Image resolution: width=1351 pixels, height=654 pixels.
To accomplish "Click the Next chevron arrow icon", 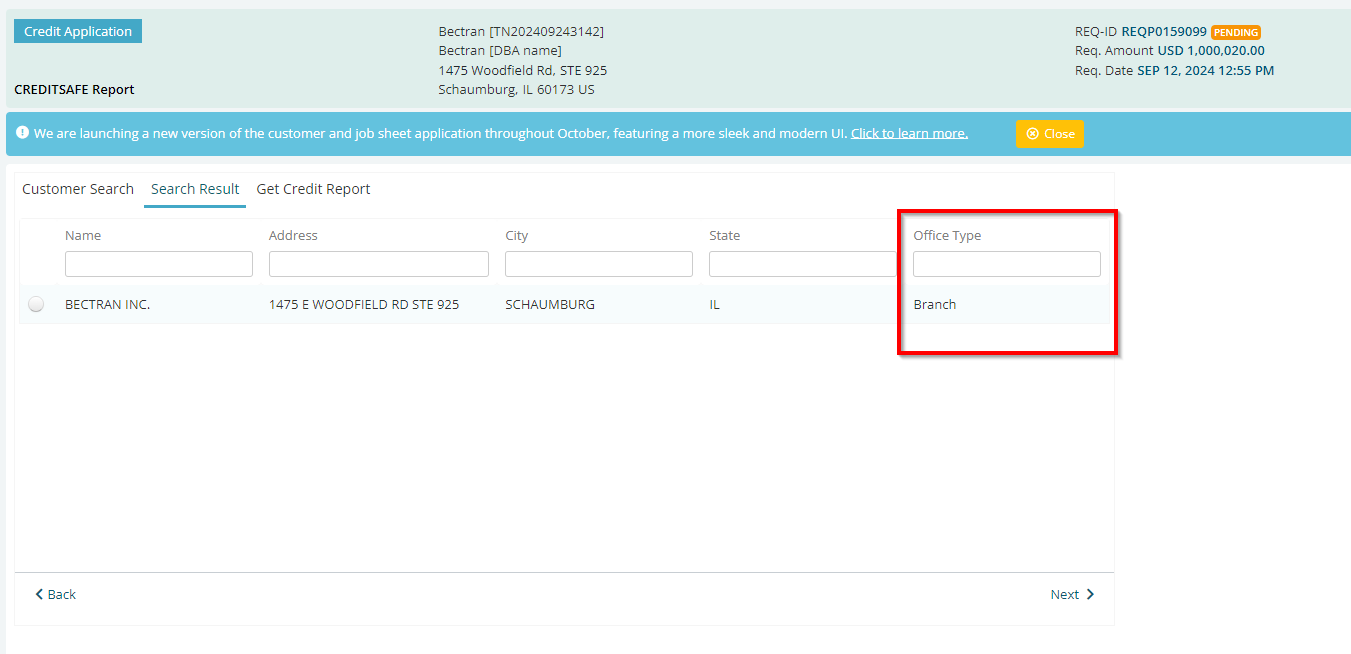I will (x=1090, y=594).
